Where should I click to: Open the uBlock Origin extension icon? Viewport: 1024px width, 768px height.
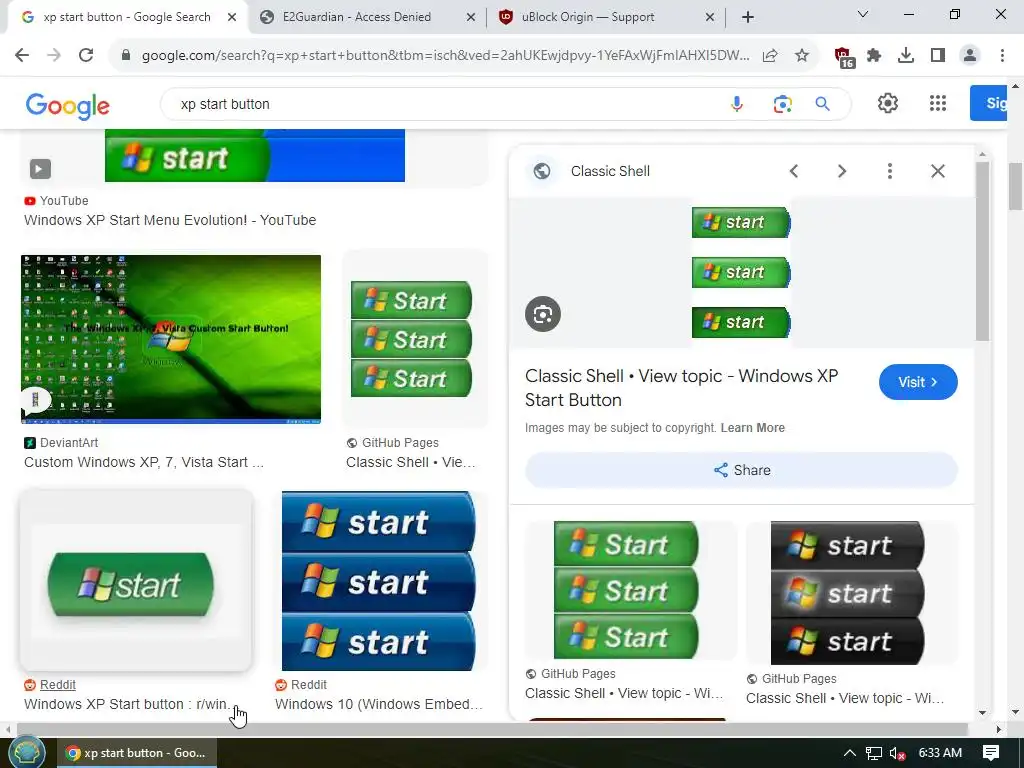[x=843, y=57]
